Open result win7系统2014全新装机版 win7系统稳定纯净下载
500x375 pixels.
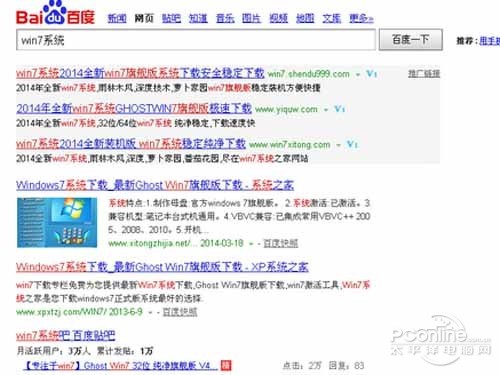(131, 144)
